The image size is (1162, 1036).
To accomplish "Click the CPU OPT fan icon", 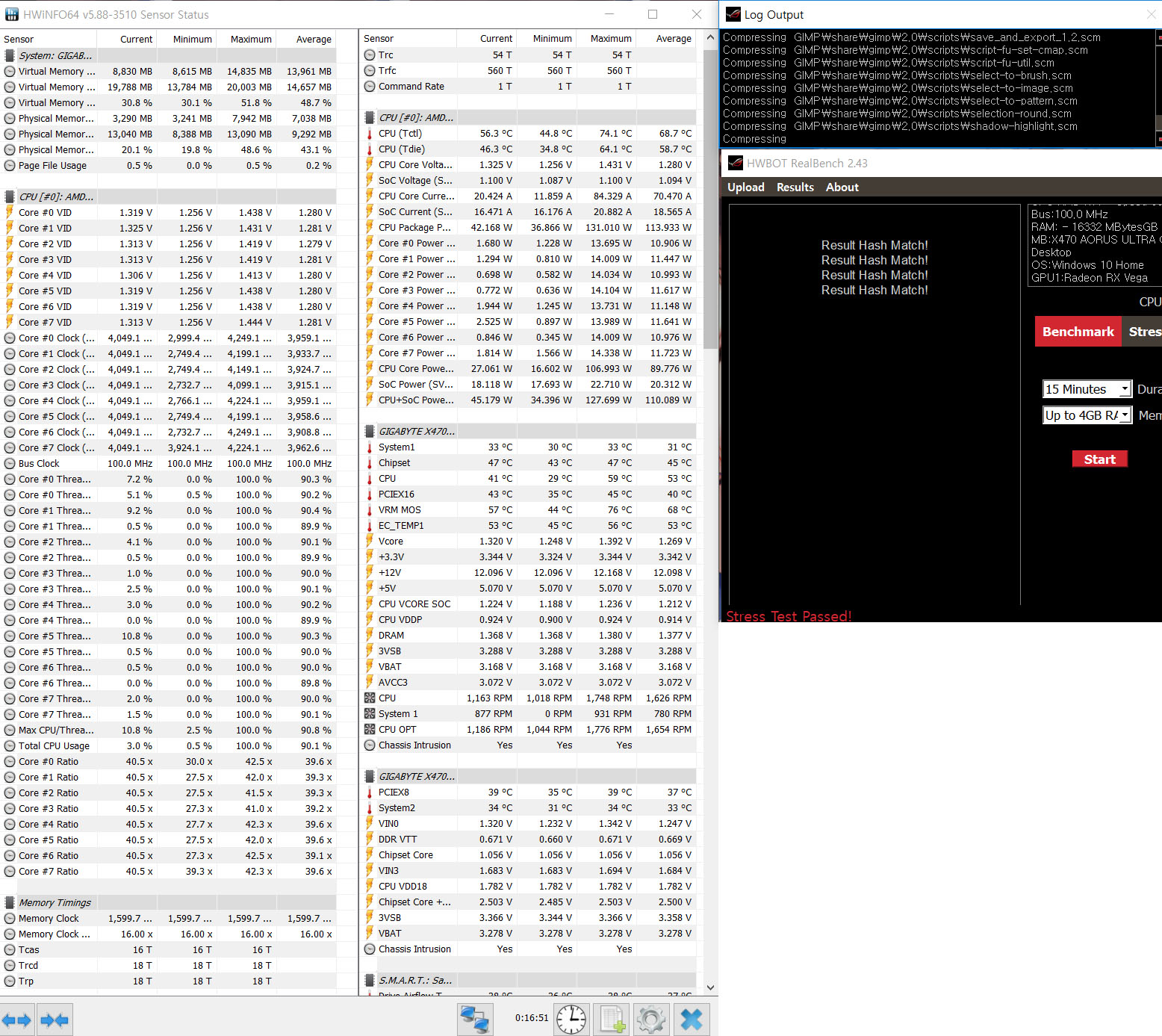I will coord(370,729).
